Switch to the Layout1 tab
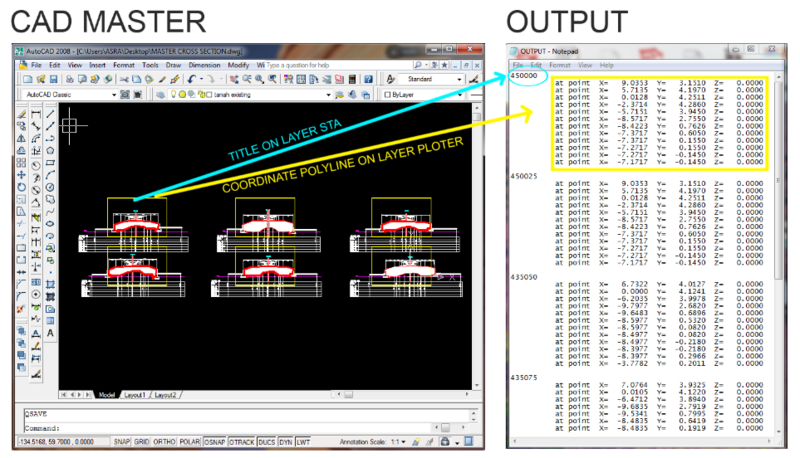This screenshot has height=458, width=800. point(135,395)
